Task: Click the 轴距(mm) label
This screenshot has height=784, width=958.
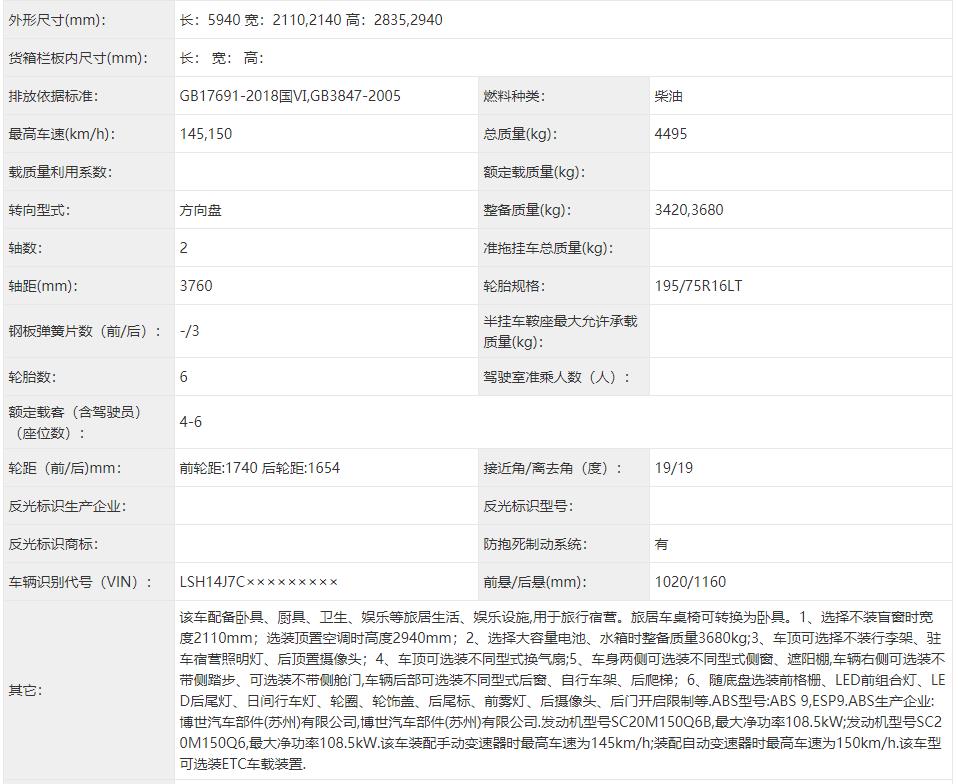Action: click(x=43, y=286)
